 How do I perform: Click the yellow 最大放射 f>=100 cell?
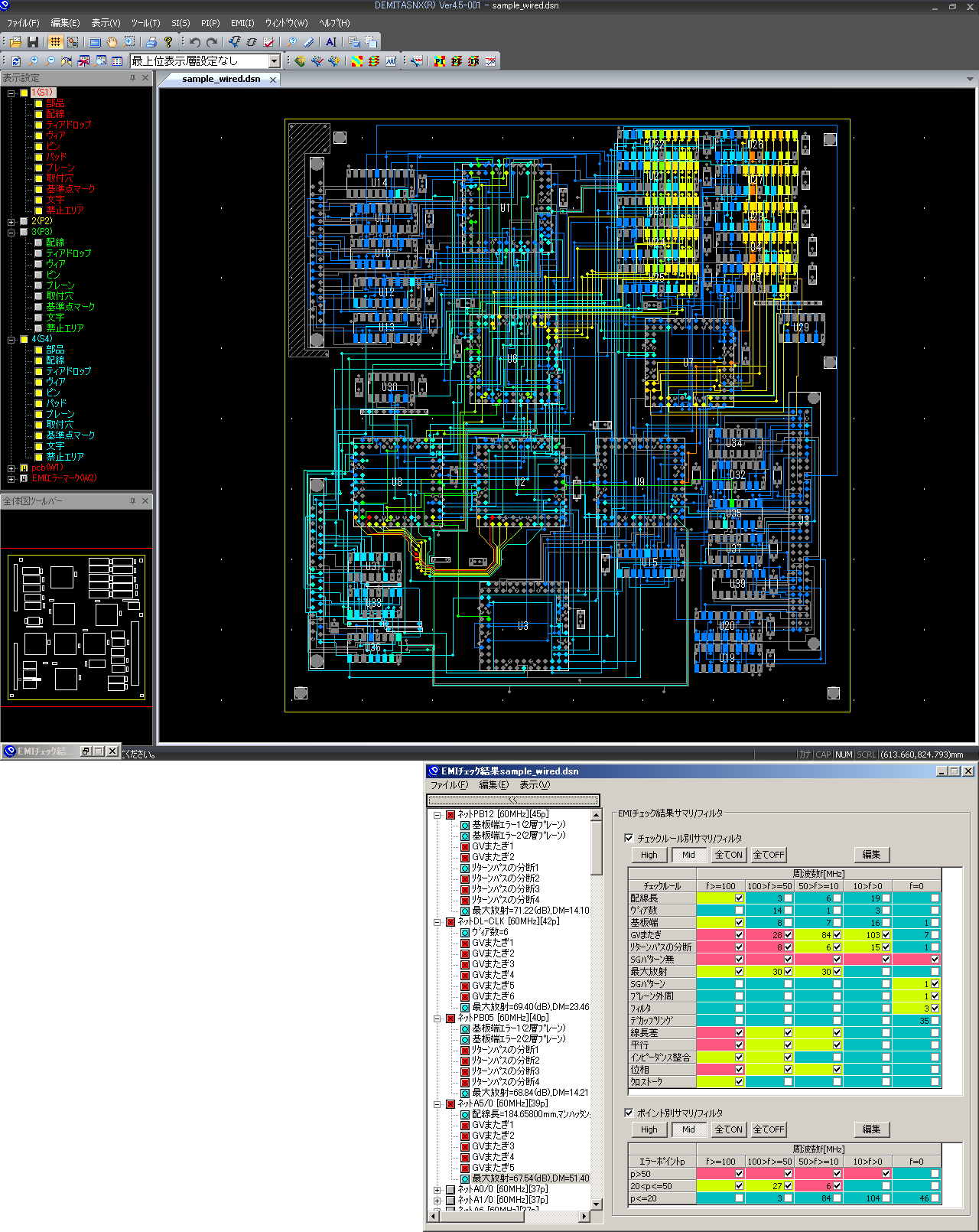tap(721, 972)
